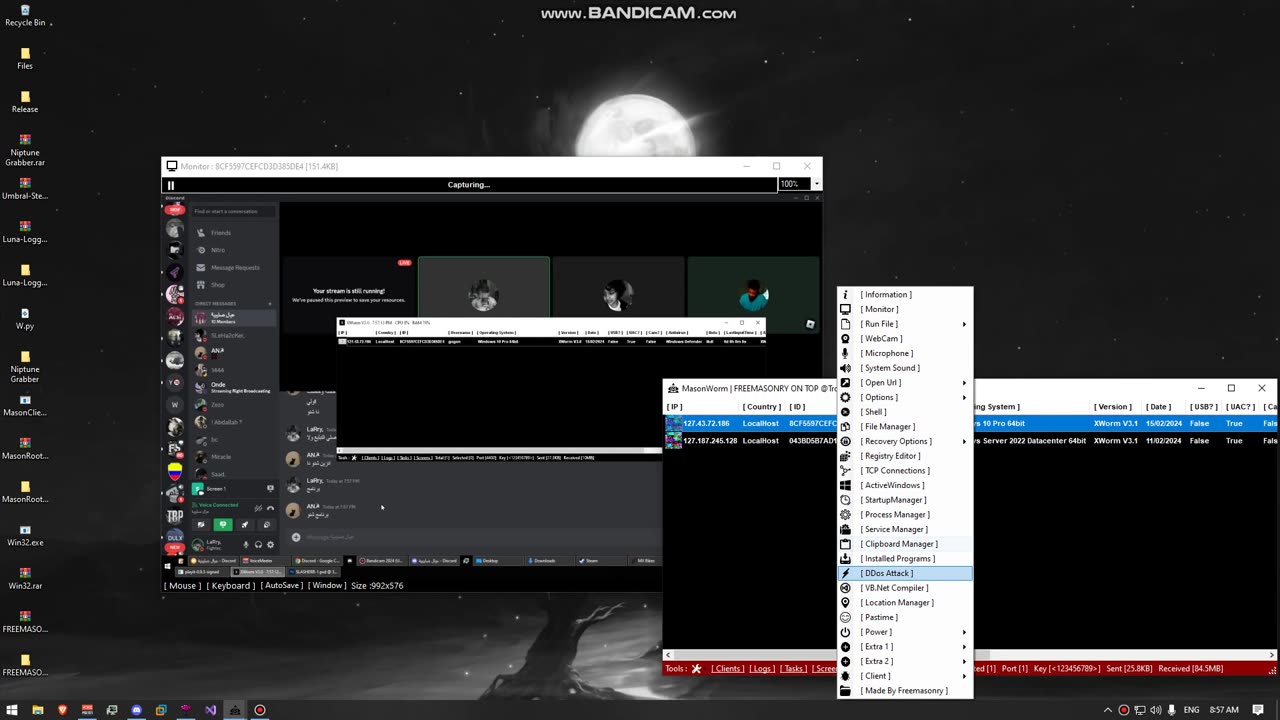This screenshot has height=720, width=1280.
Task: Choose the StartupManager clock icon
Action: [845, 500]
